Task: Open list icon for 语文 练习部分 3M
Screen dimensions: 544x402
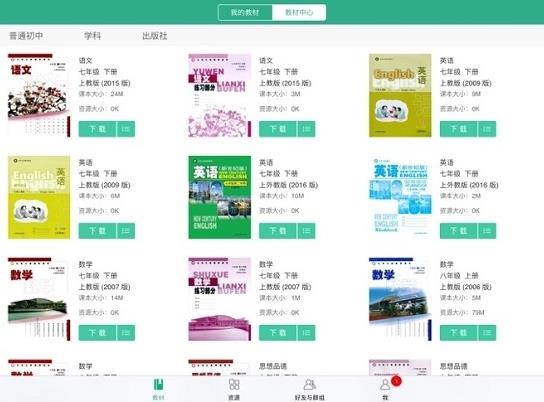Action: click(306, 129)
